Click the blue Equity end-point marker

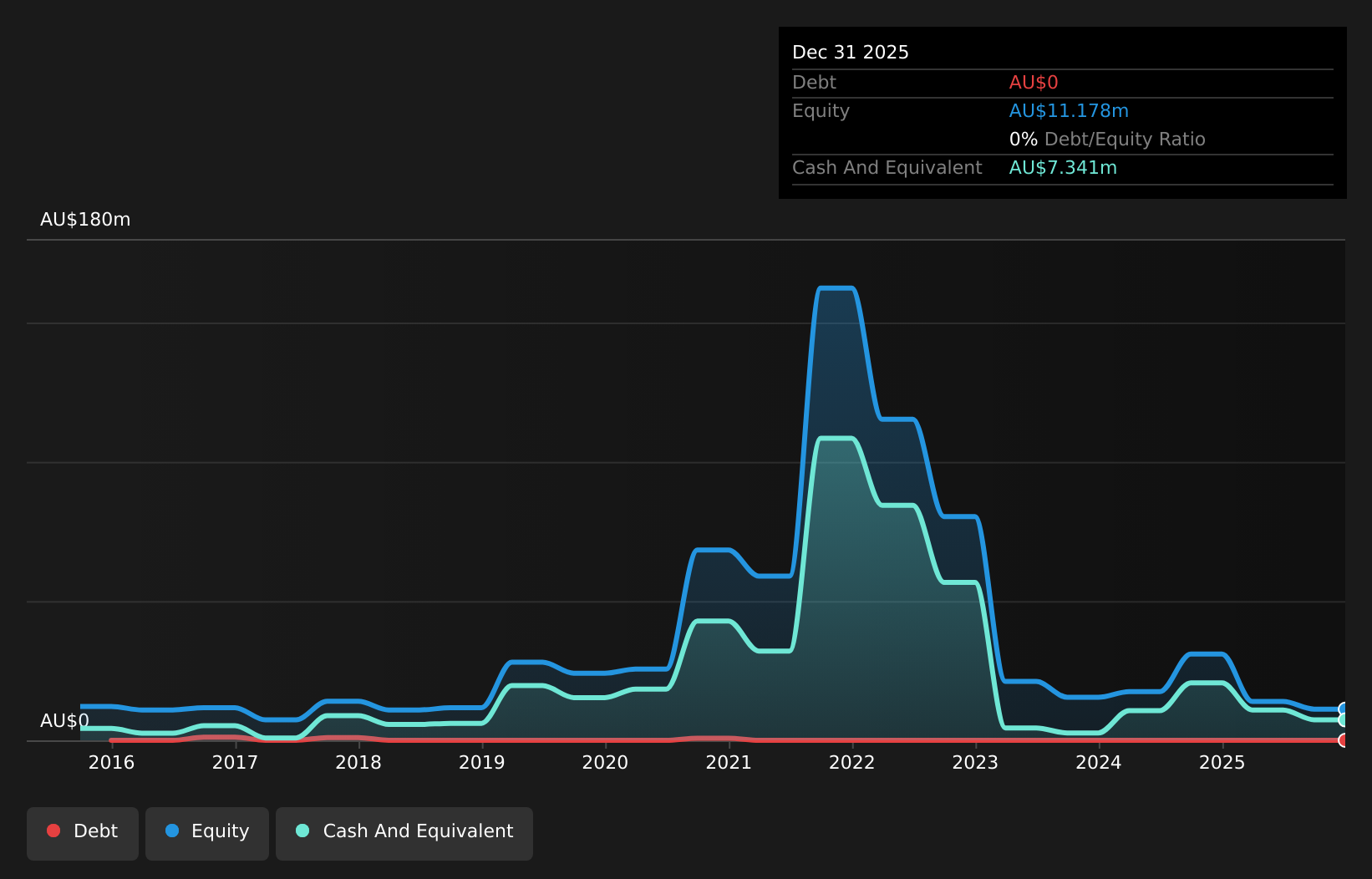pos(1344,709)
